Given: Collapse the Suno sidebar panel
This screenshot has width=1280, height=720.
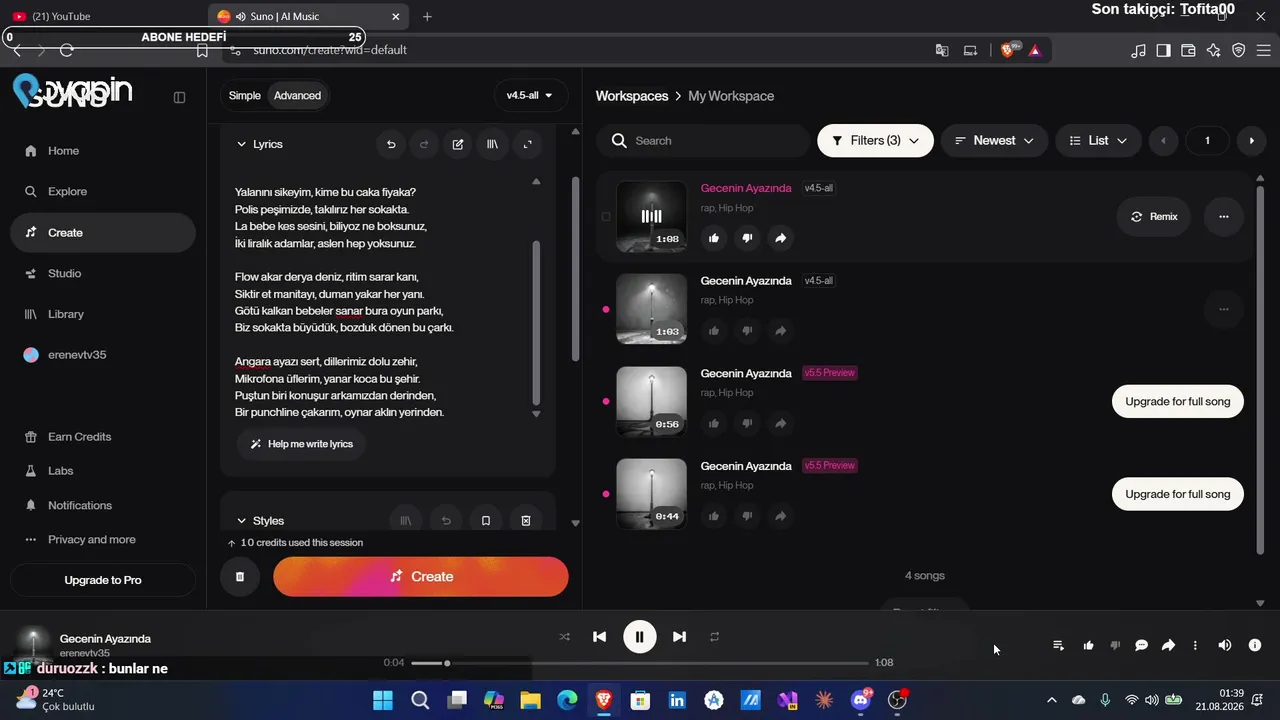Looking at the screenshot, I should coord(179,97).
